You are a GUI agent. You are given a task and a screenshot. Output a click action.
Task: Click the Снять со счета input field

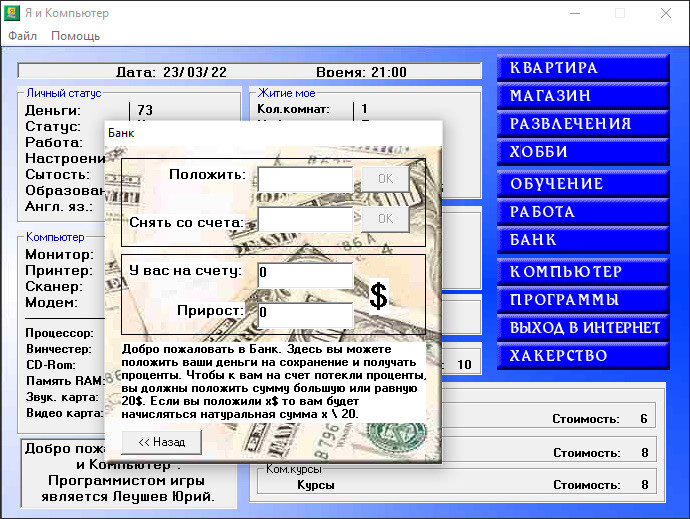point(305,219)
